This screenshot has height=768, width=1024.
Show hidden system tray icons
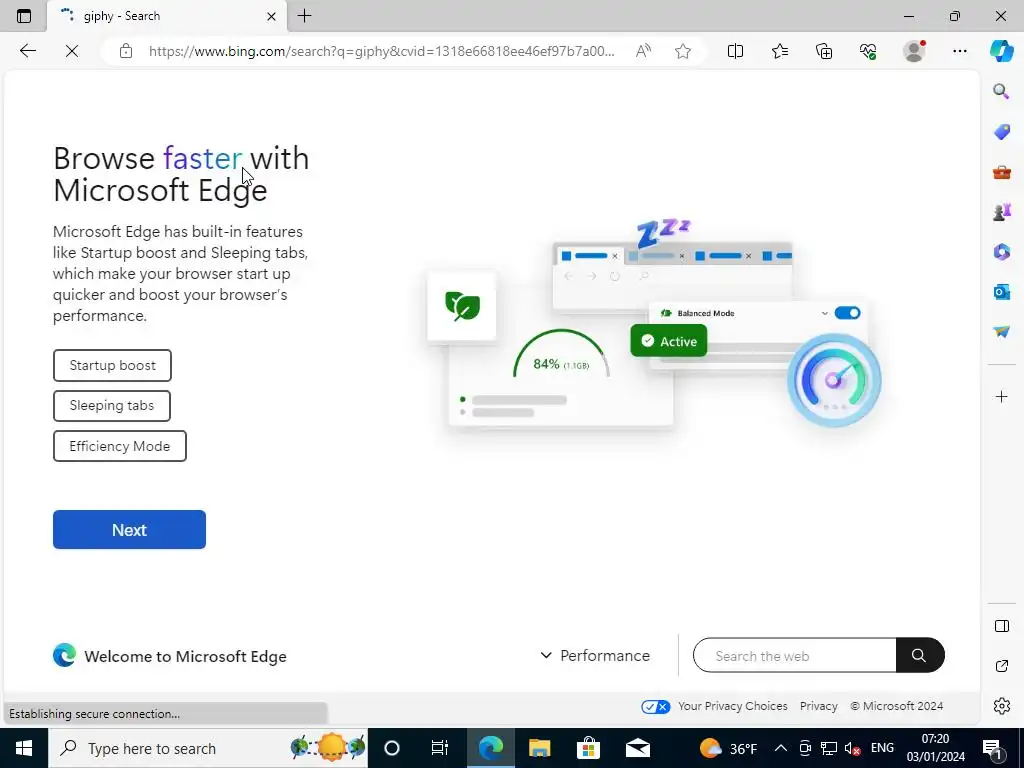point(780,748)
